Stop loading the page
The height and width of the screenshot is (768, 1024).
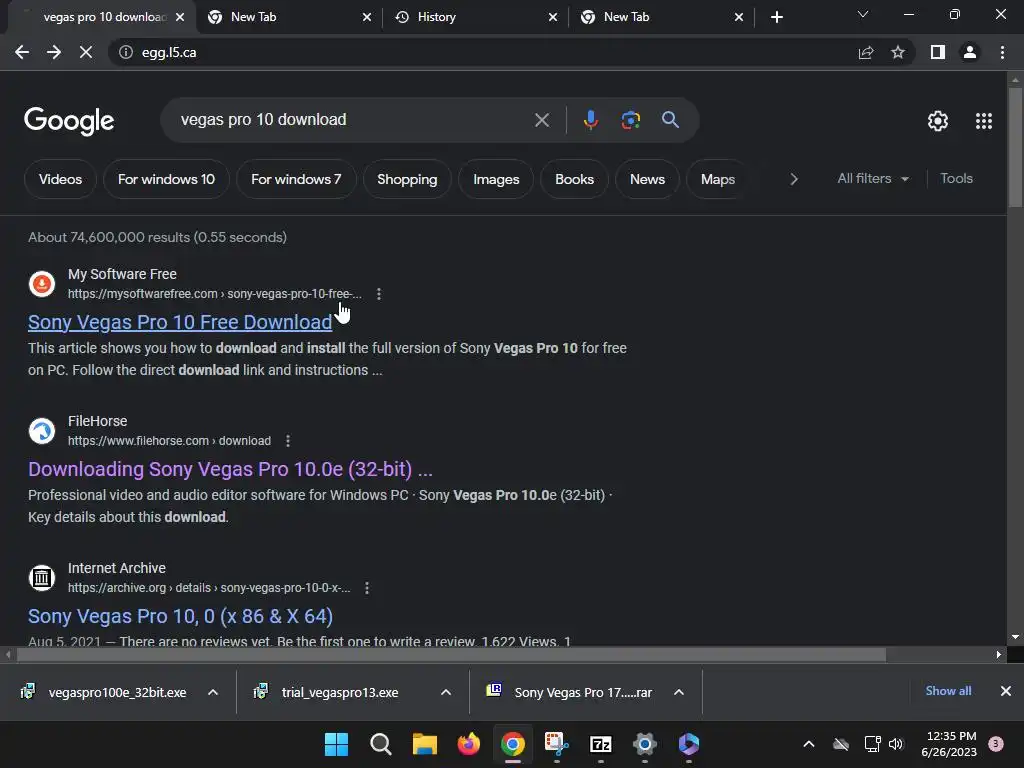pos(86,52)
